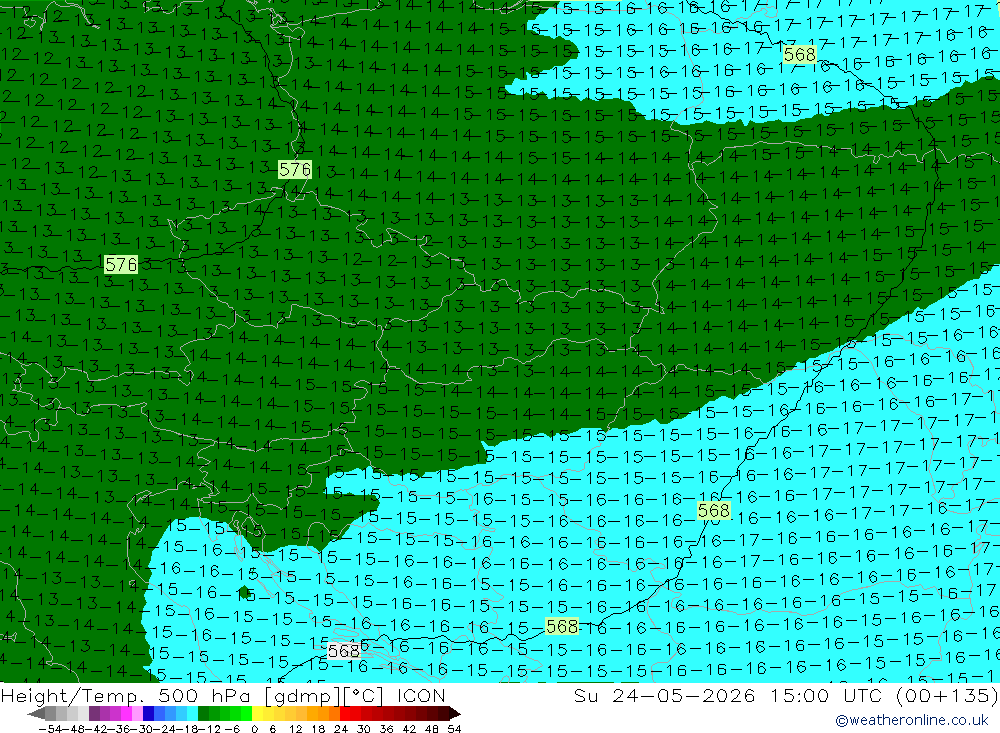The image size is (1000, 733).
Task: Click the leftmost 576 height label
Action: click(x=121, y=264)
